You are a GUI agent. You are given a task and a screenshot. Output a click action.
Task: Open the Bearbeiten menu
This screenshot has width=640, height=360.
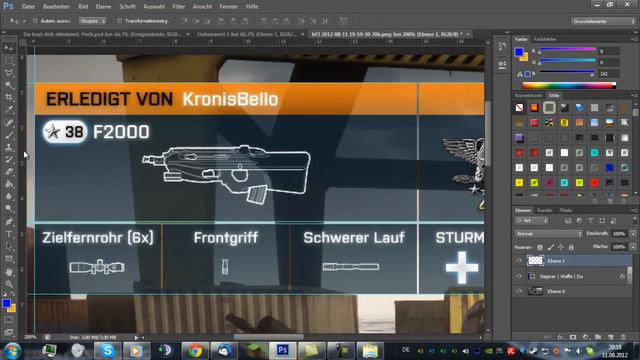coord(56,7)
